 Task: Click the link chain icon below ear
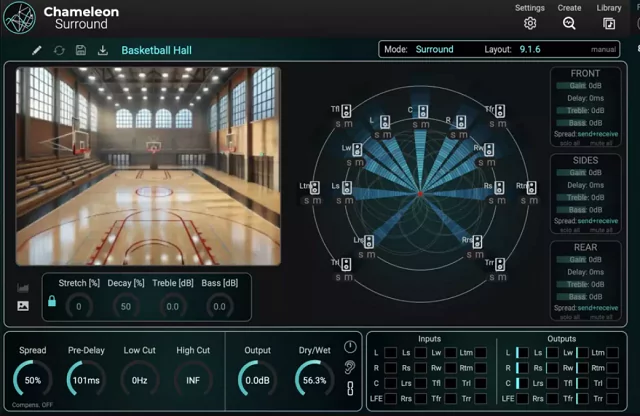click(x=350, y=388)
